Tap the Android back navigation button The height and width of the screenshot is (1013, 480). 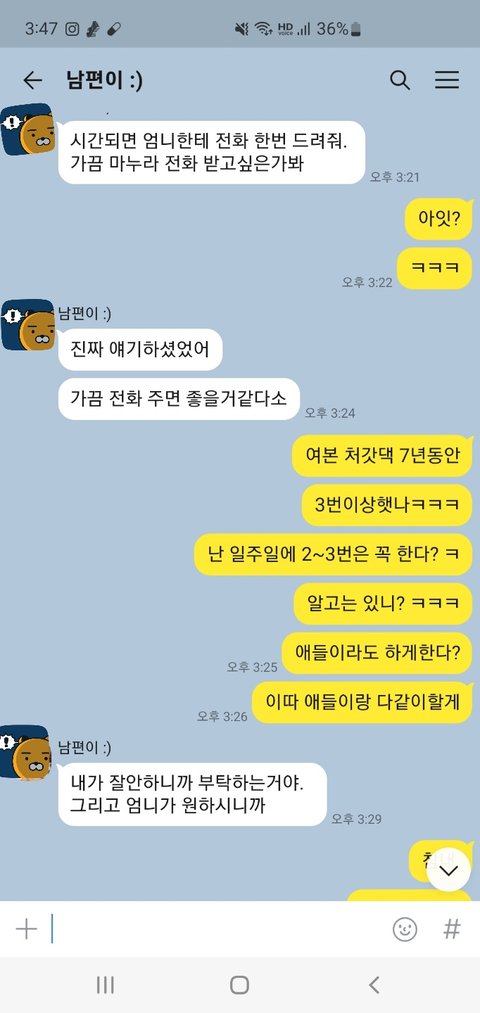[x=374, y=985]
